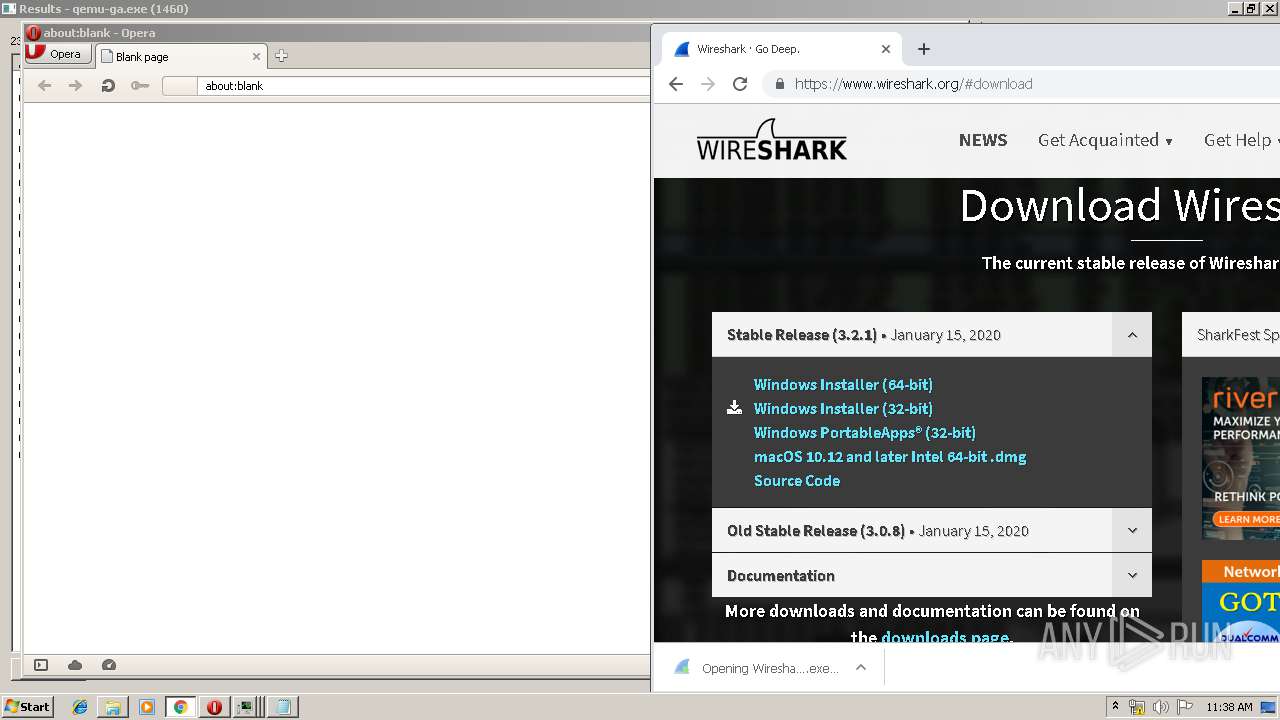Click Opera Link cloud icon
Screen dimensions: 1280x720
[75, 665]
